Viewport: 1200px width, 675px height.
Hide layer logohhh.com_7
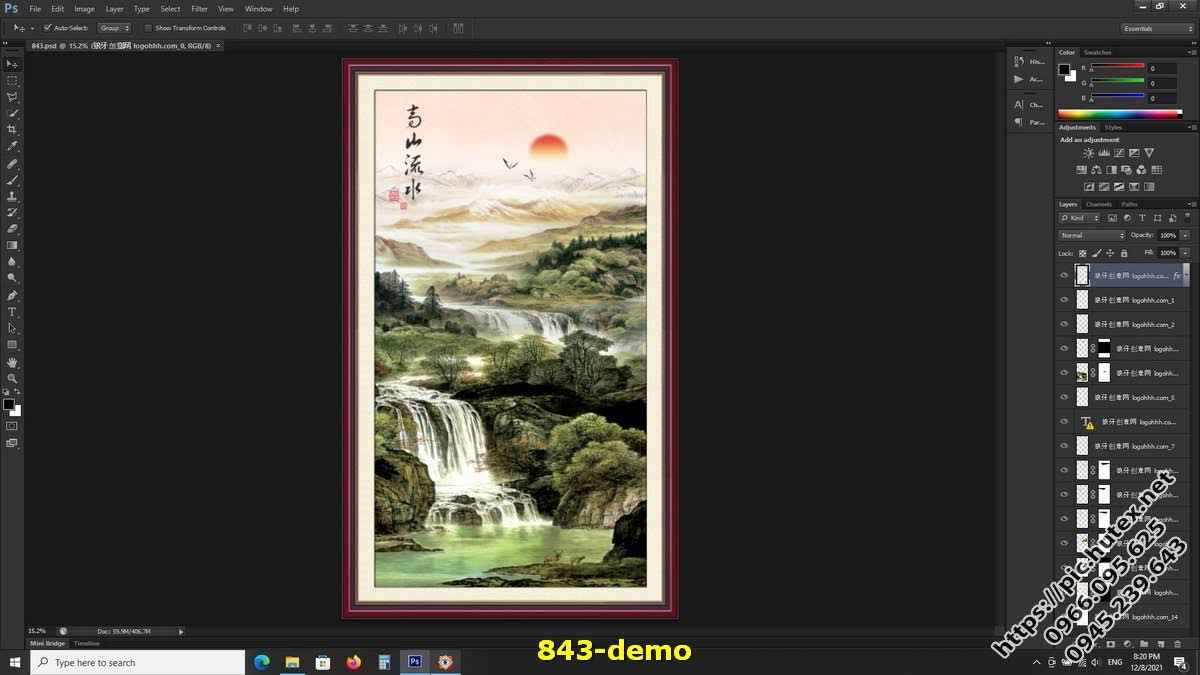point(1064,446)
